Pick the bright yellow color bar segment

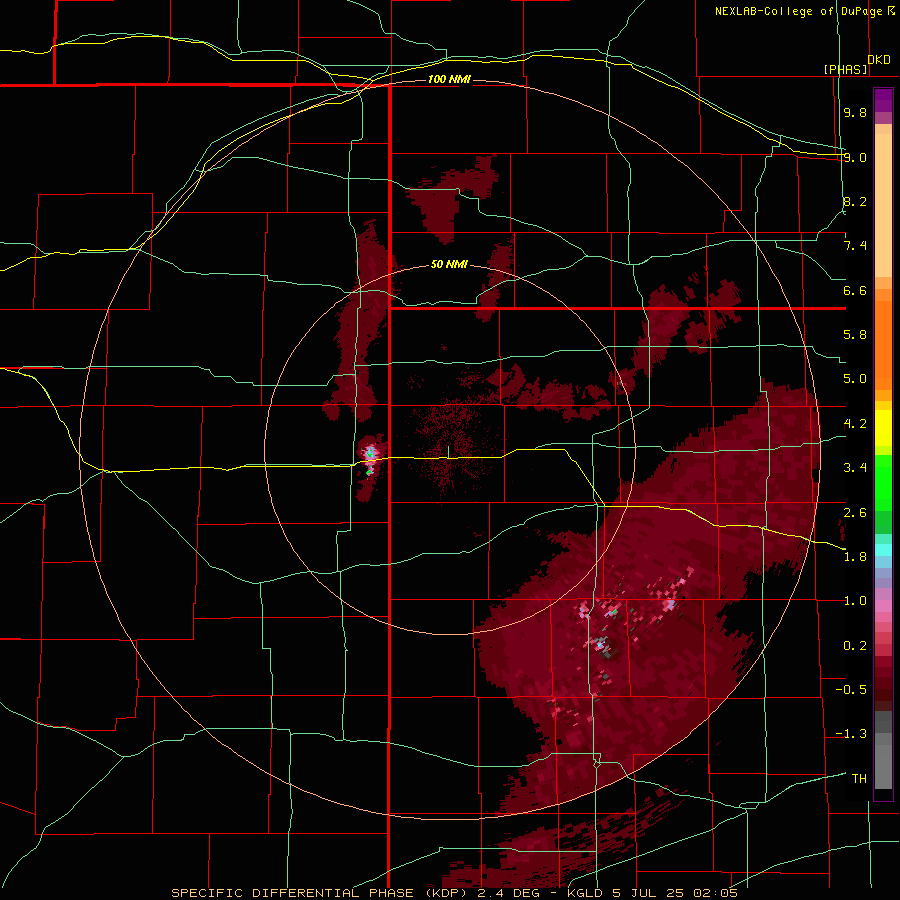(x=883, y=428)
